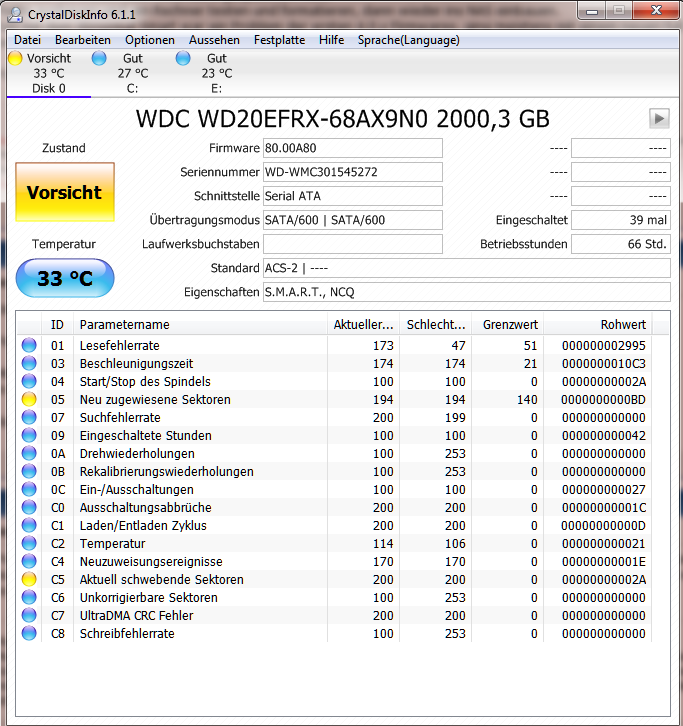The width and height of the screenshot is (683, 726).
Task: Click the ID column header
Action: tap(57, 325)
